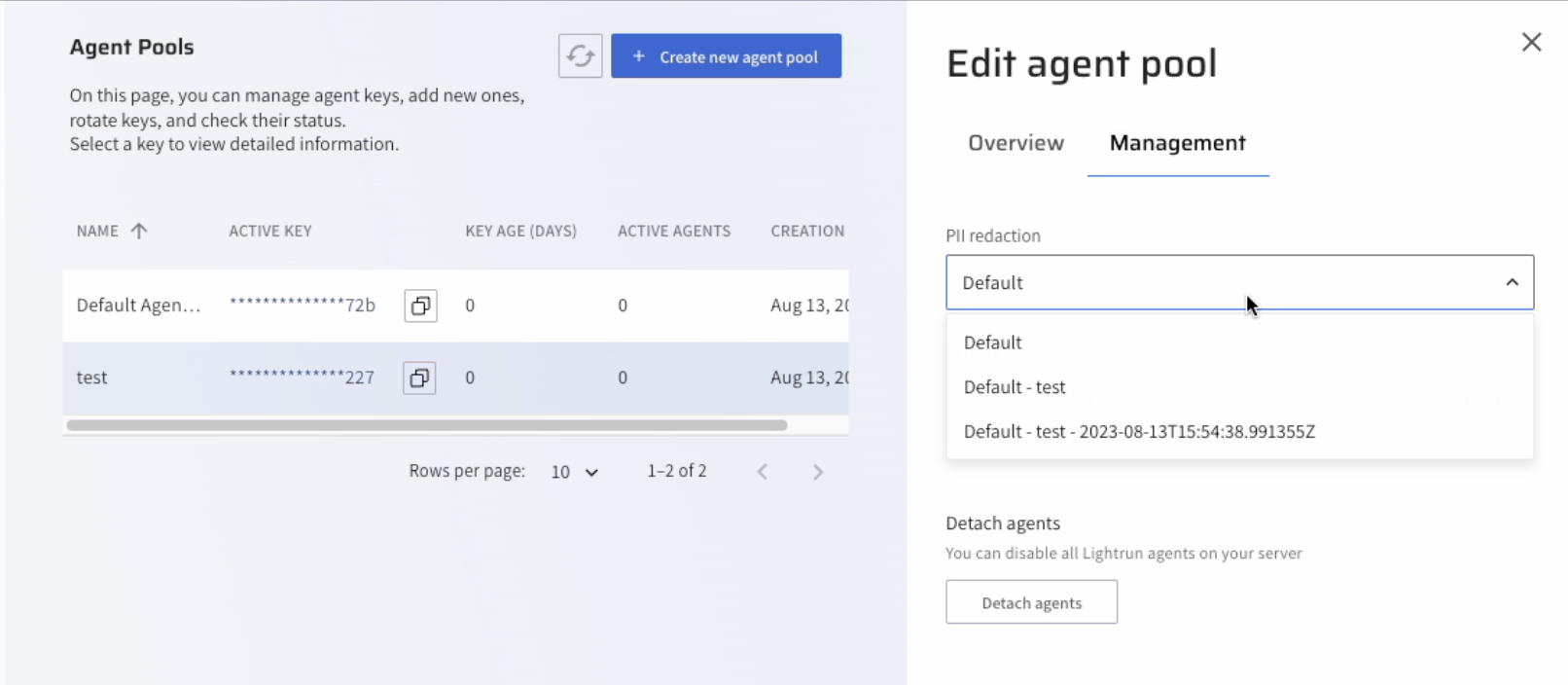Close the Edit agent pool panel
The image size is (1568, 685).
[1531, 42]
